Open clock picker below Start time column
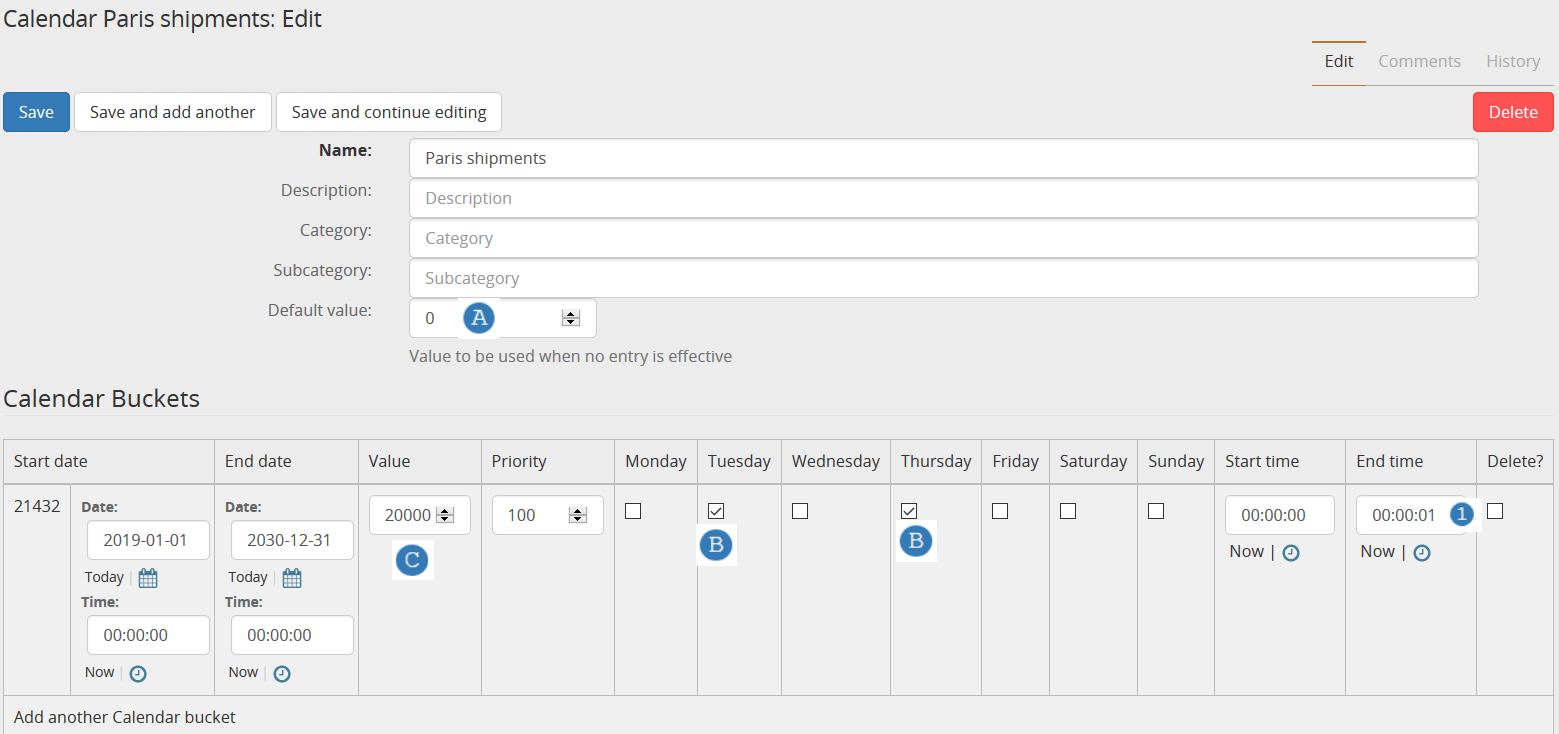The image size is (1559, 734). (1291, 553)
